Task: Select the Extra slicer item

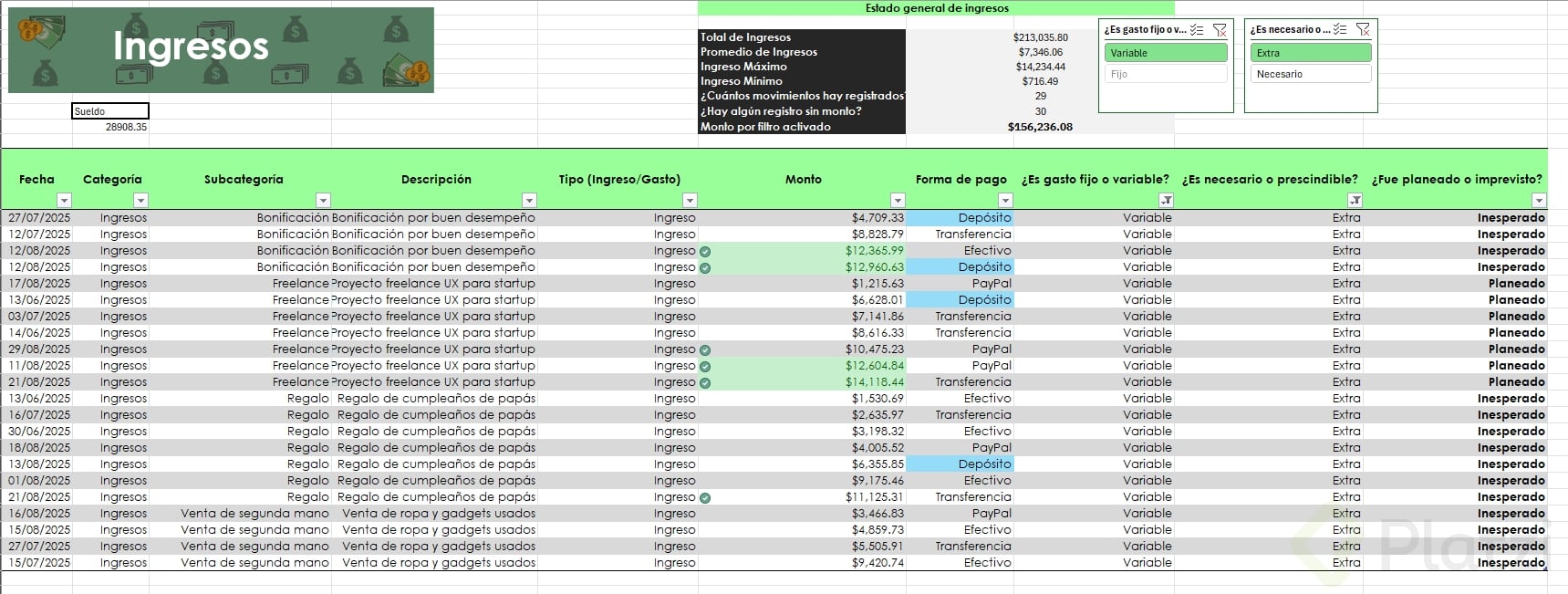Action: [x=1311, y=53]
